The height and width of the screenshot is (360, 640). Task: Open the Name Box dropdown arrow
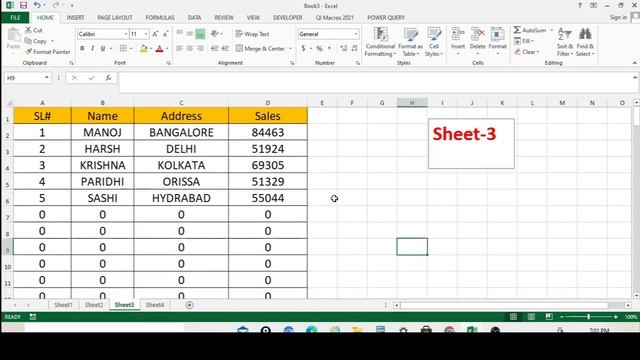(47, 78)
